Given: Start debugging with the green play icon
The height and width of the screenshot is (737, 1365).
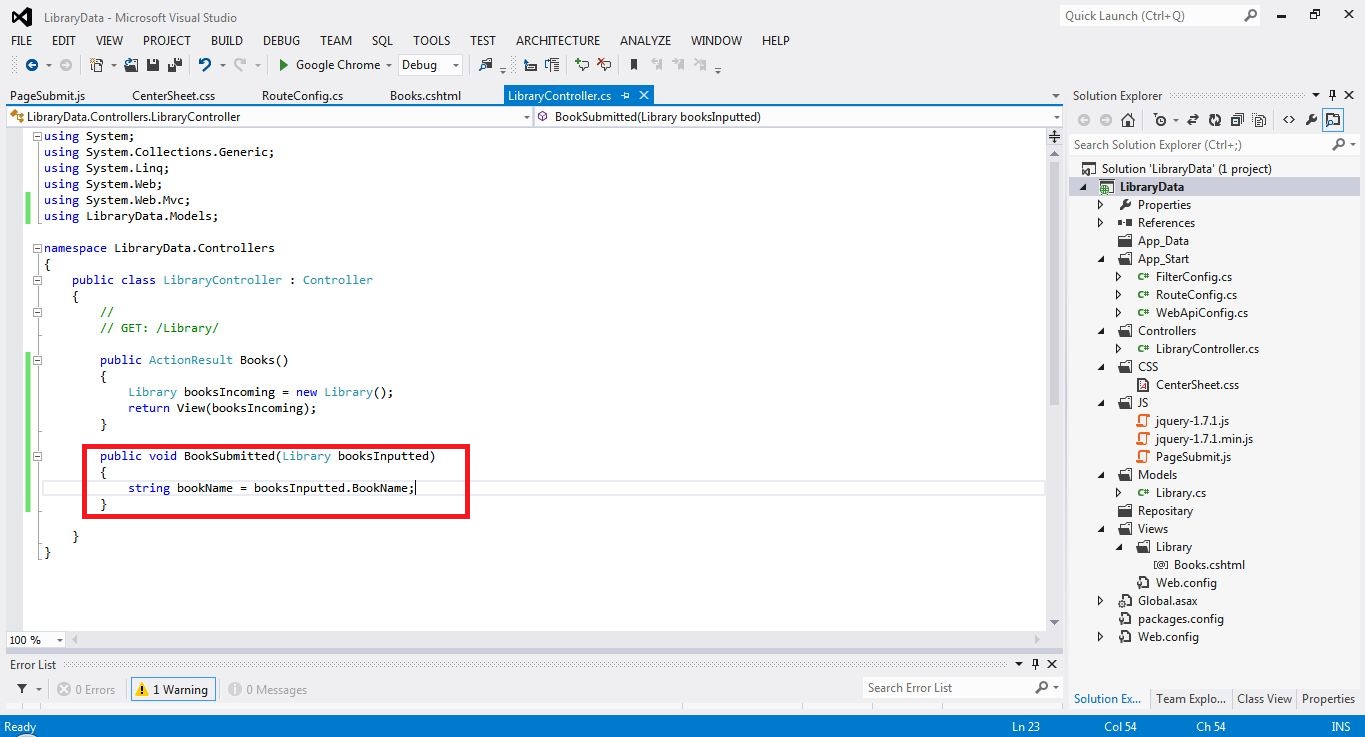Looking at the screenshot, I should point(284,65).
